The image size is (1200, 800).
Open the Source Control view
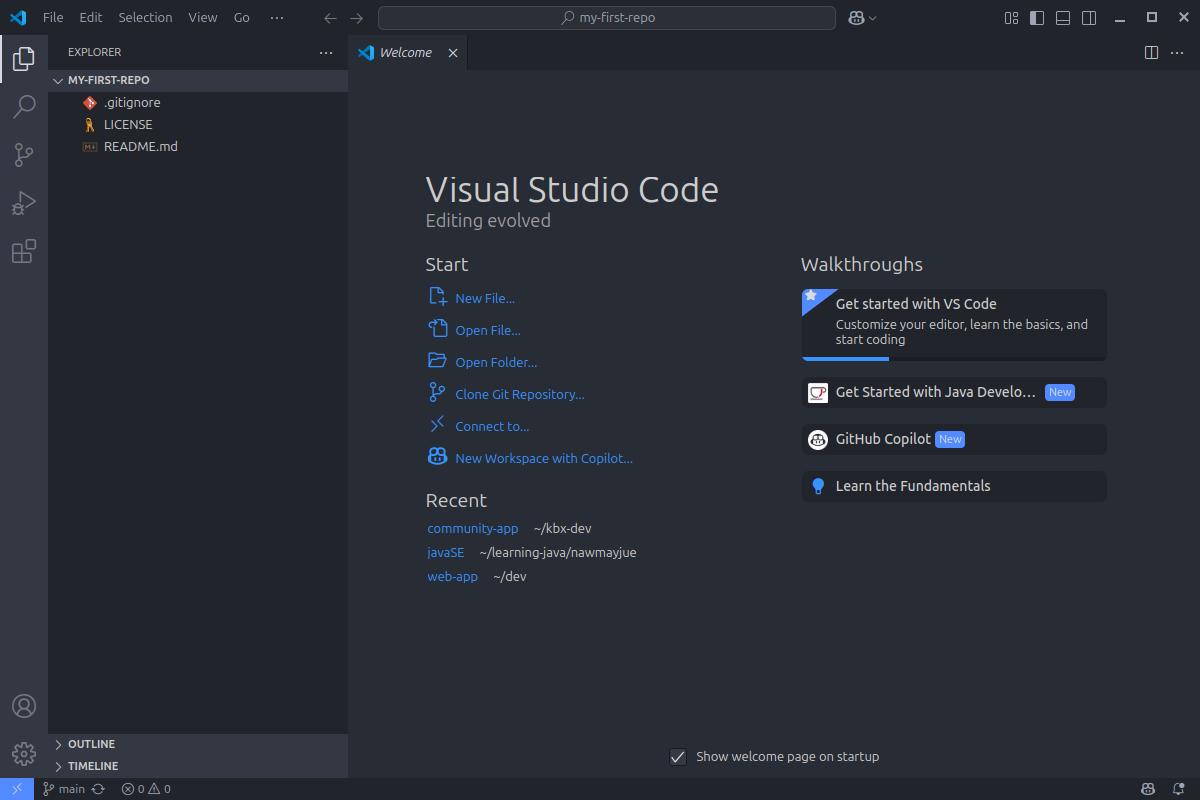23,154
